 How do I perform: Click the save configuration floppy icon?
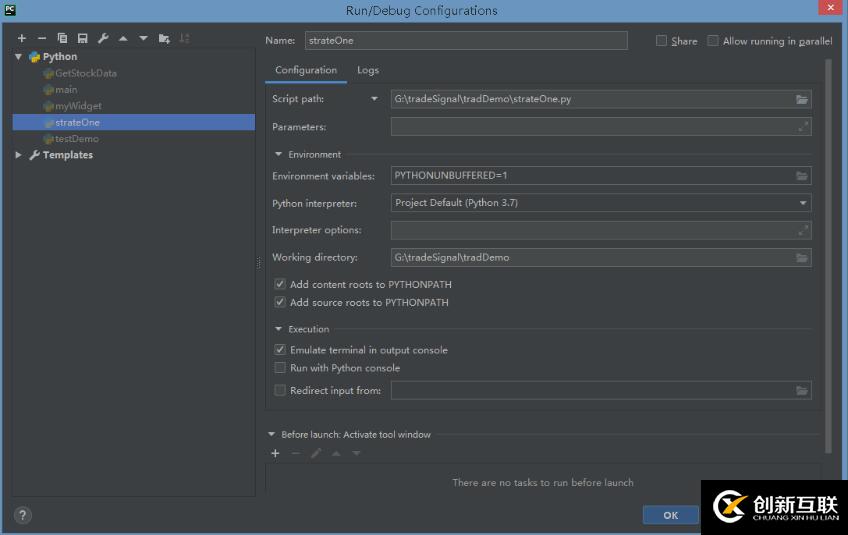pyautogui.click(x=83, y=38)
